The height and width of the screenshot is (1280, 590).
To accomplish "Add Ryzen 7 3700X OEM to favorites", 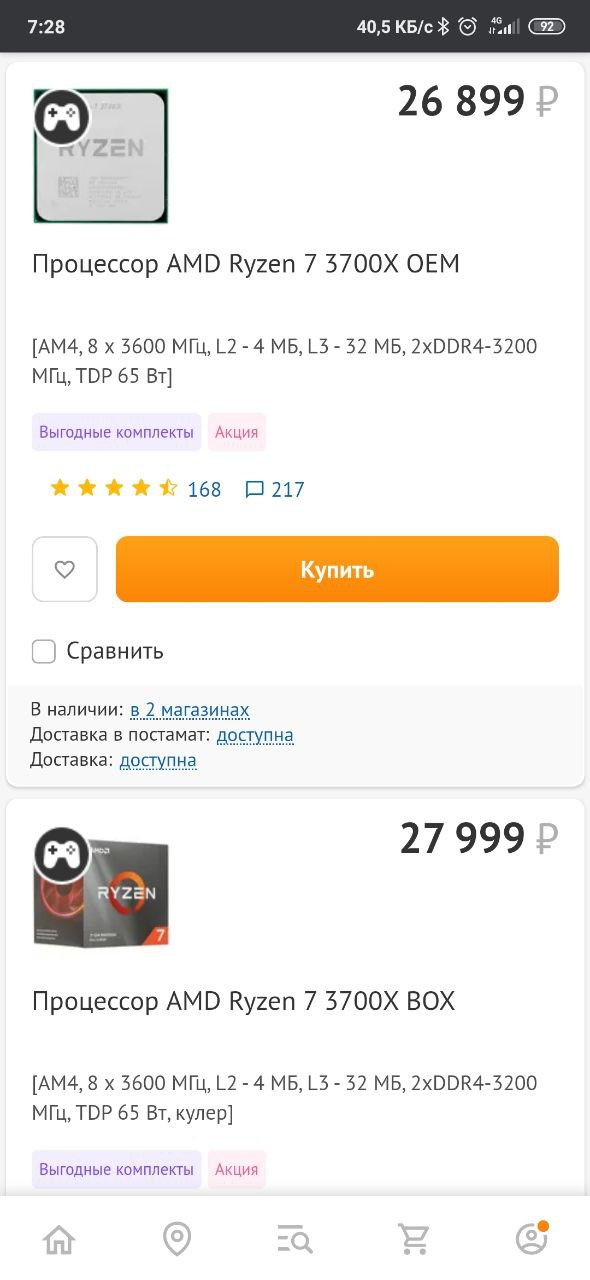I will point(65,569).
